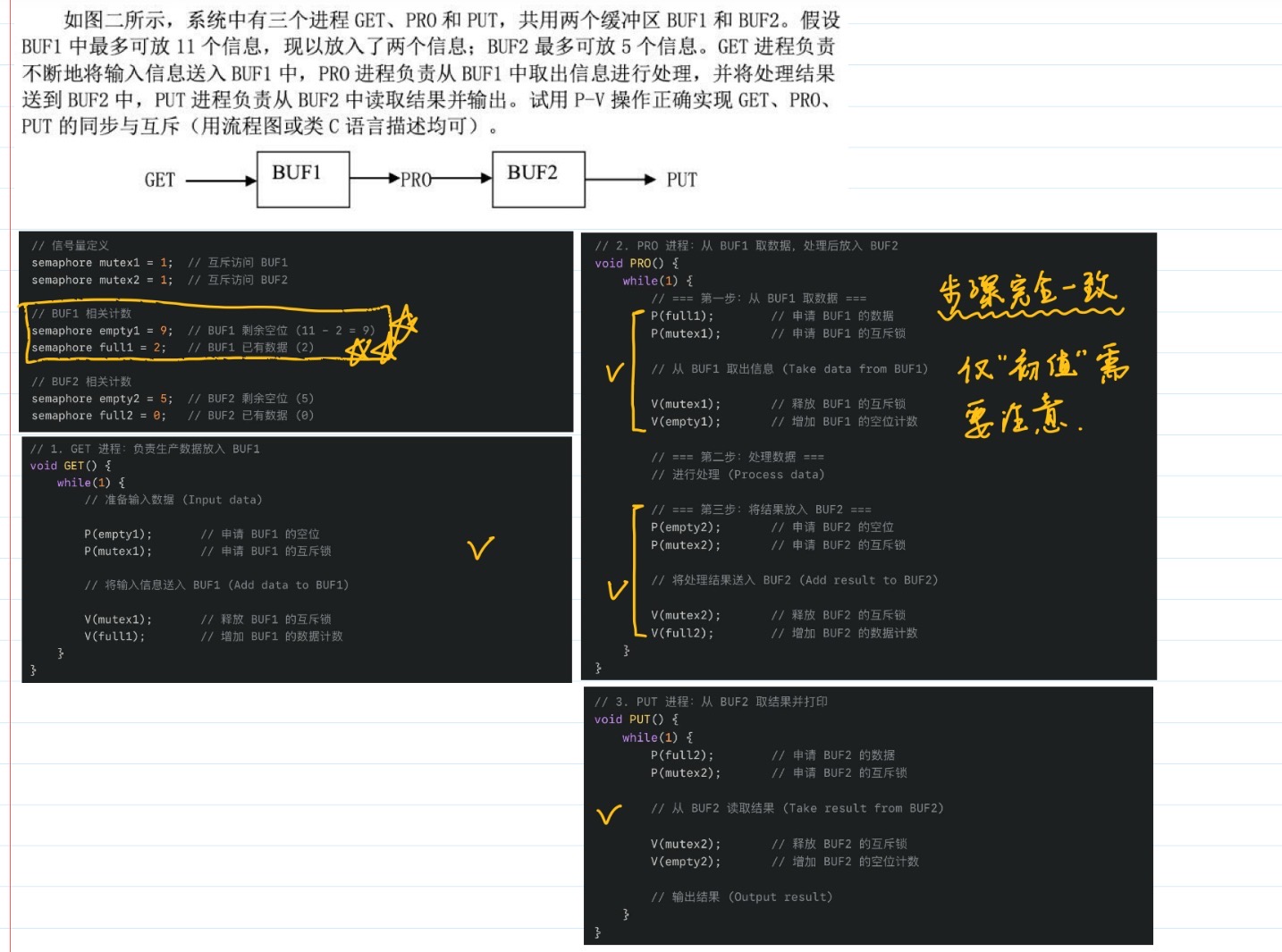Click the 'void PRO()' function header
The height and width of the screenshot is (952, 1282).
636,264
